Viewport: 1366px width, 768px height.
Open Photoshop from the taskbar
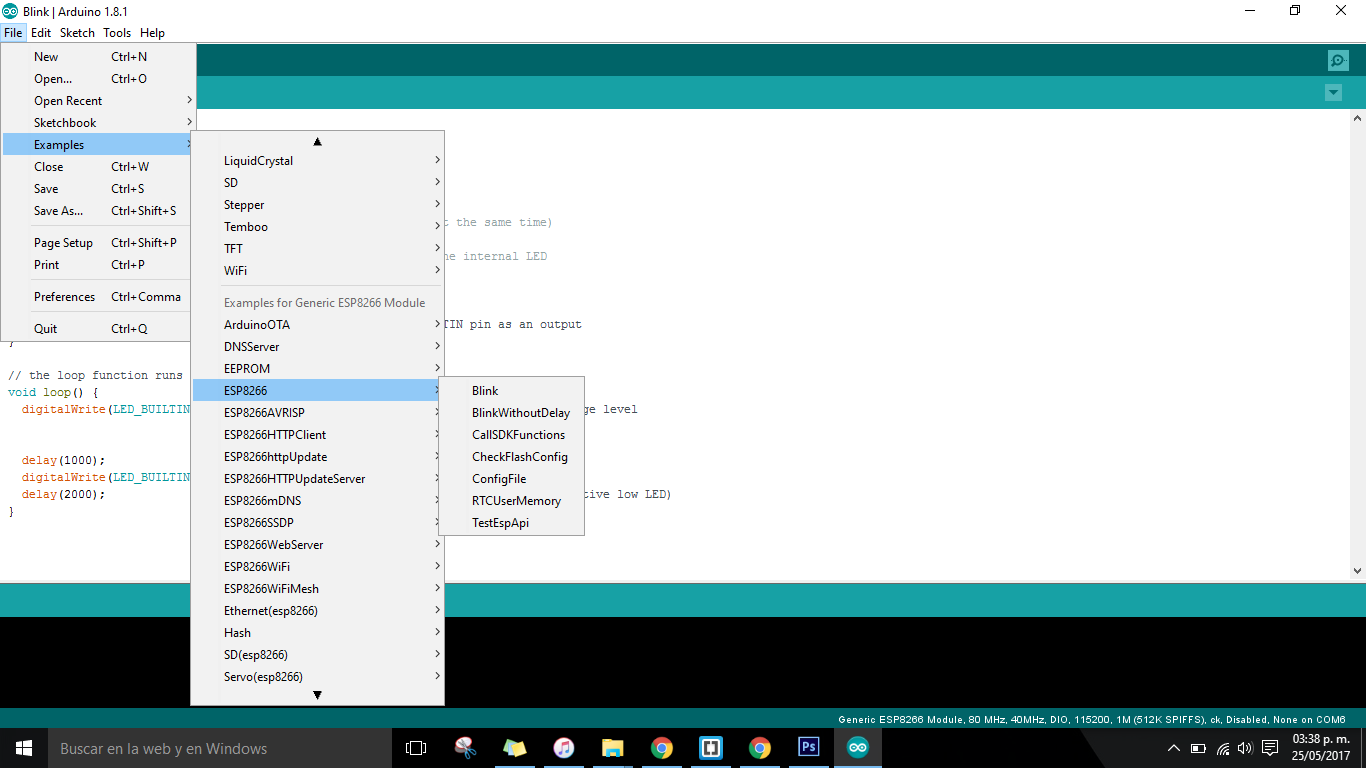[808, 747]
